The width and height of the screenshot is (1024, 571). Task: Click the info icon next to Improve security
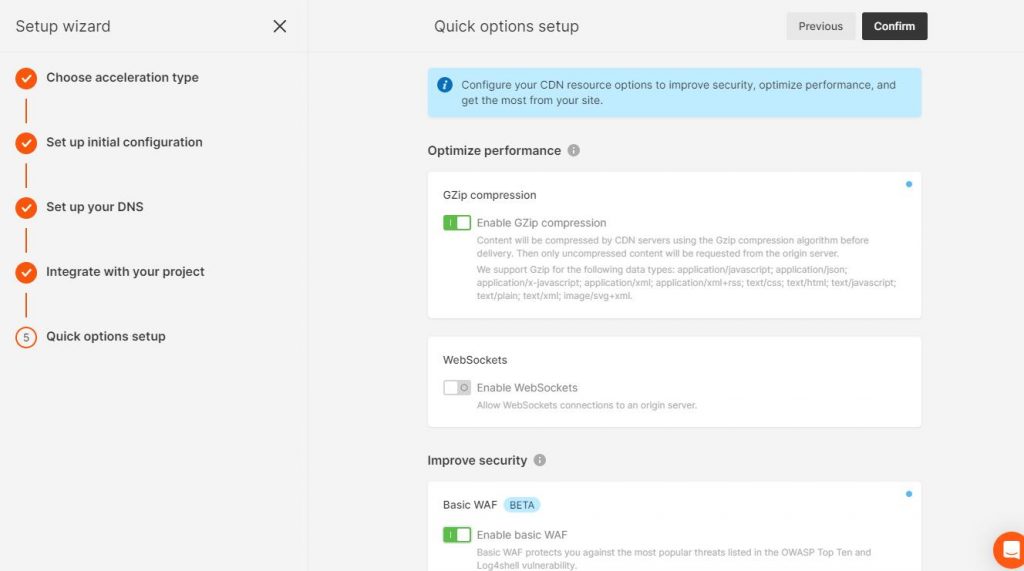click(540, 461)
